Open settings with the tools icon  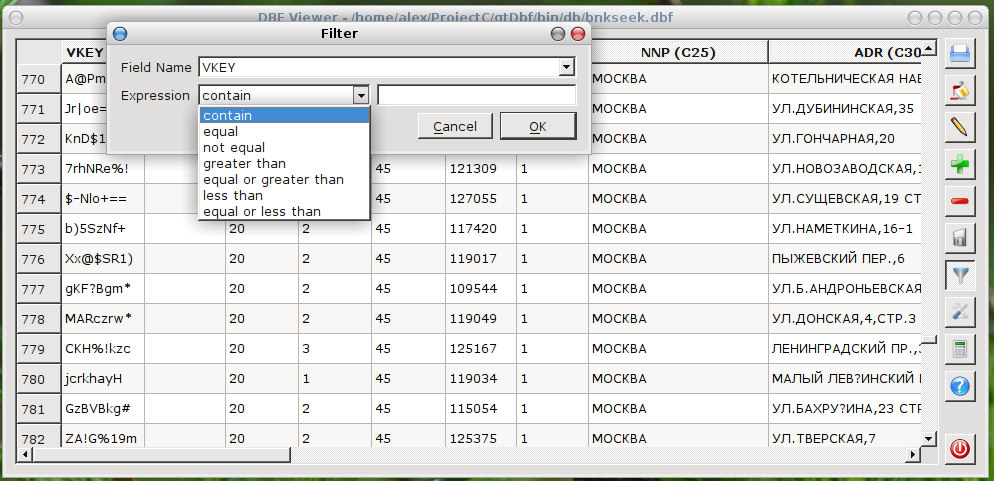tap(960, 311)
